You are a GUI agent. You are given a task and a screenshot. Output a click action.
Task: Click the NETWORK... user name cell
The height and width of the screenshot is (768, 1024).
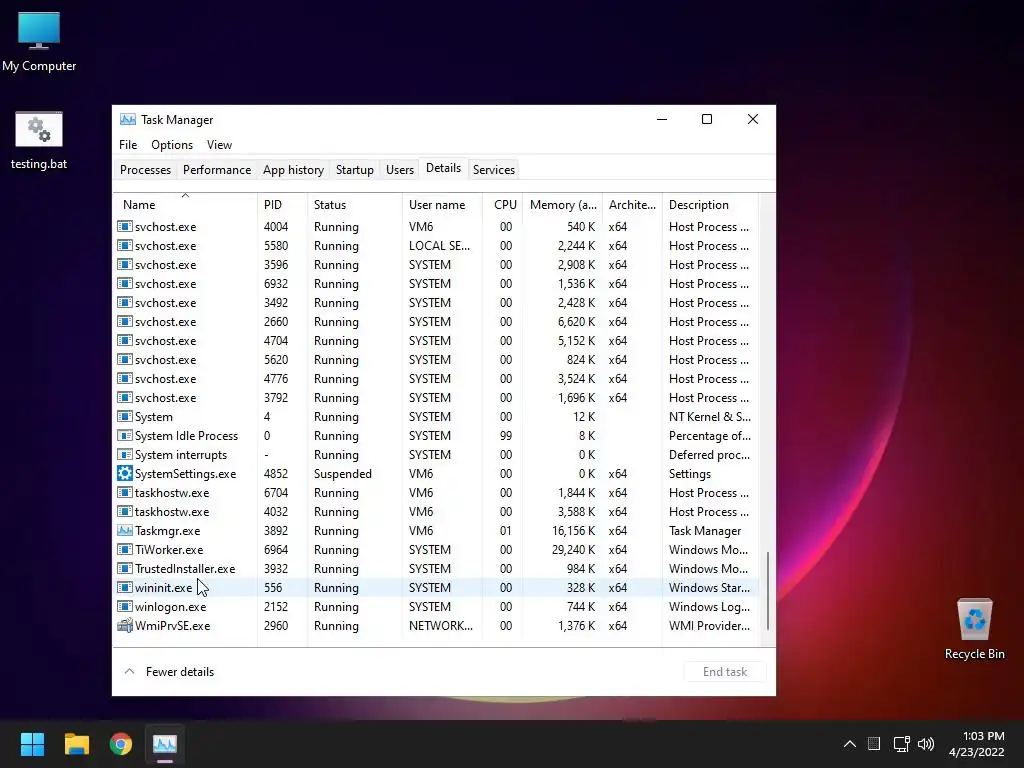click(x=441, y=626)
